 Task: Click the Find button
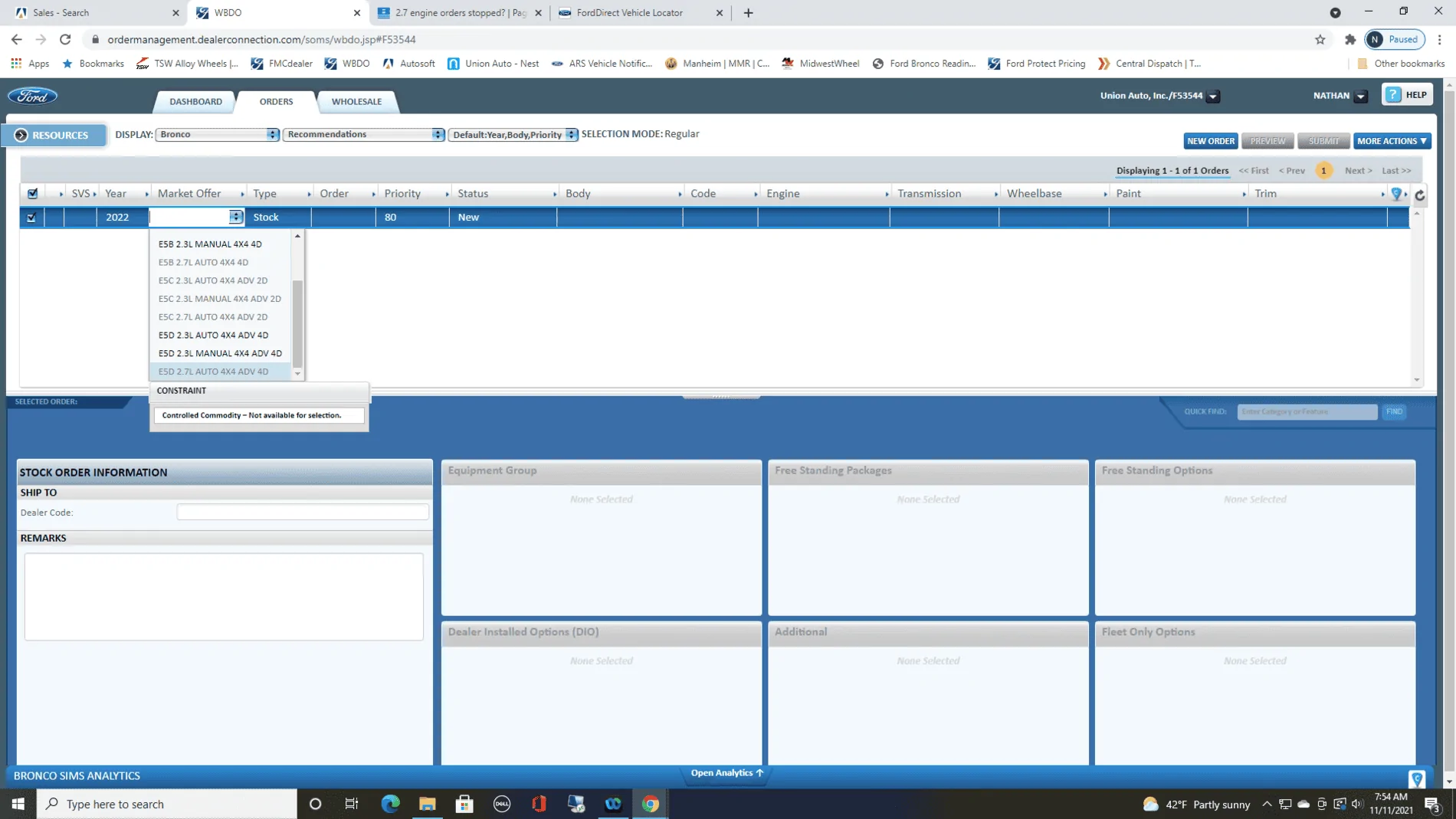click(x=1394, y=411)
